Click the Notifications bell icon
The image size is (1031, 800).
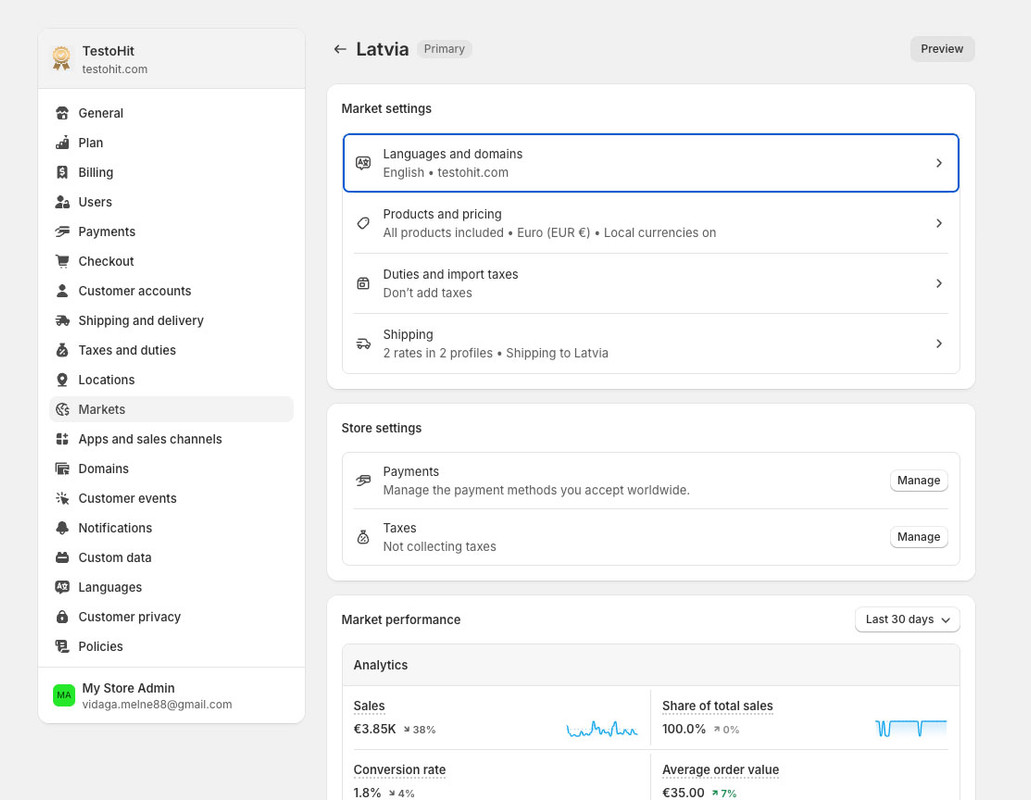pyautogui.click(x=62, y=528)
